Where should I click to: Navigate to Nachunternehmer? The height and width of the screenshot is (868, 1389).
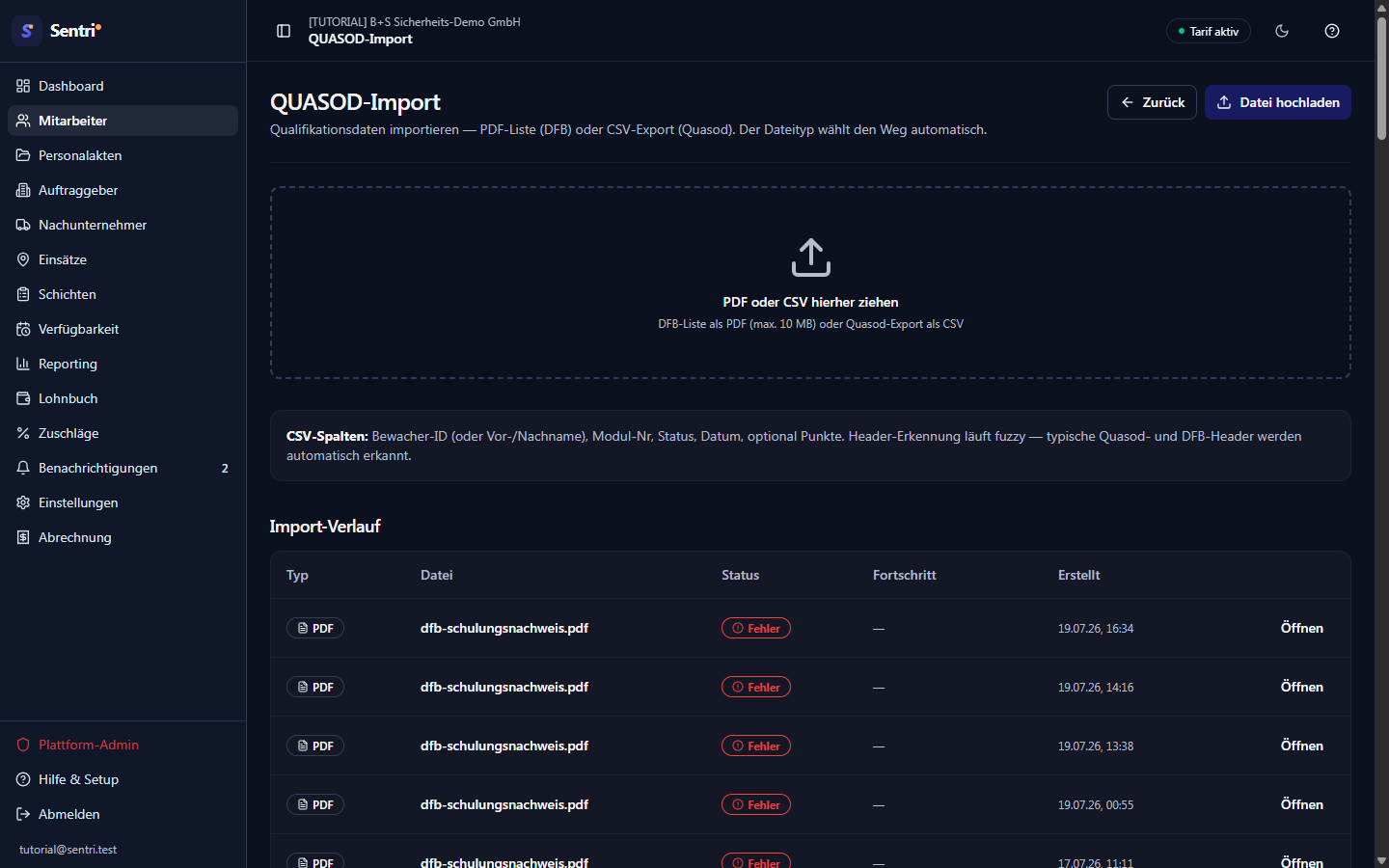pyautogui.click(x=123, y=225)
